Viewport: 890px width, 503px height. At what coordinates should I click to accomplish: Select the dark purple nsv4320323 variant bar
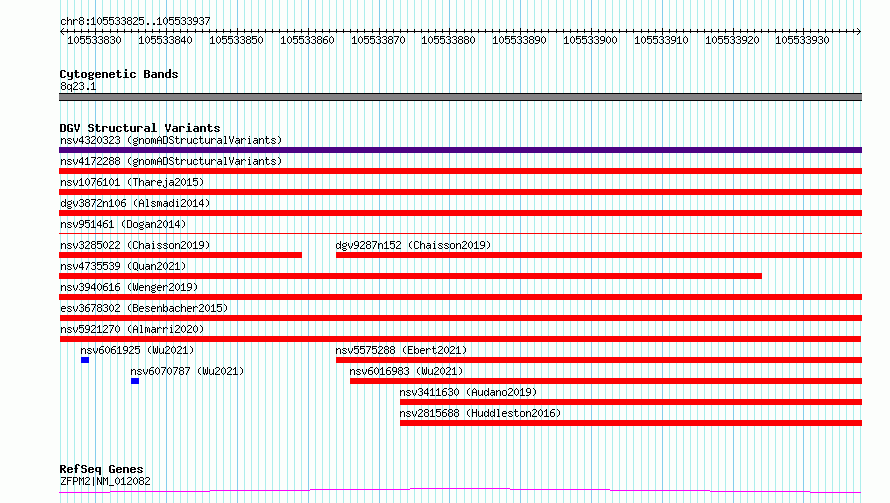[460, 150]
